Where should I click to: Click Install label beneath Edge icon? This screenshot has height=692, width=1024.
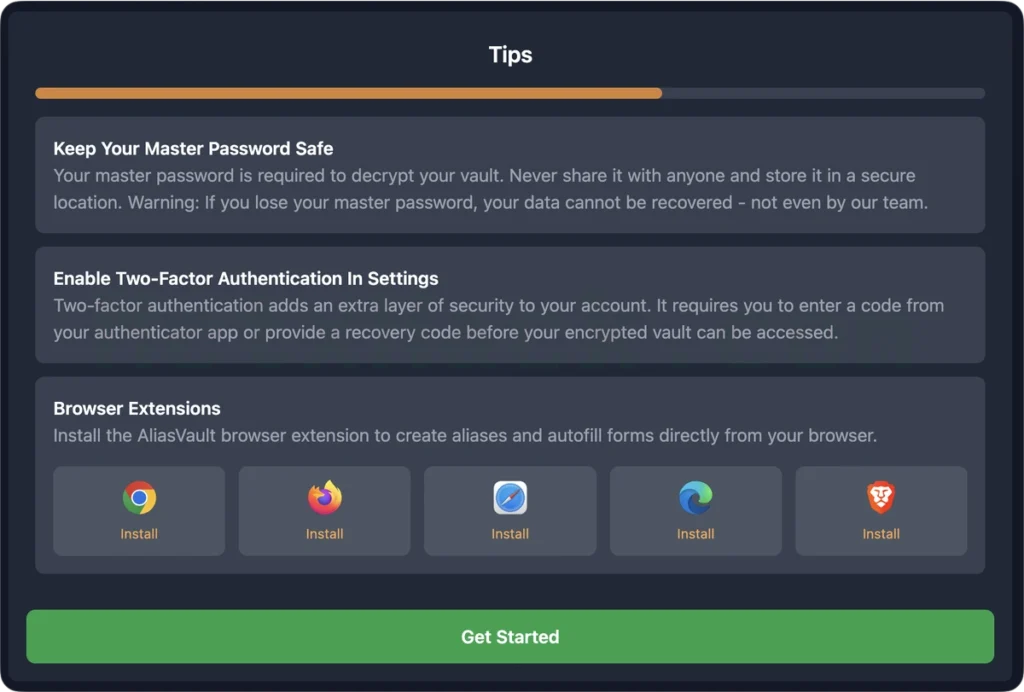(x=696, y=534)
